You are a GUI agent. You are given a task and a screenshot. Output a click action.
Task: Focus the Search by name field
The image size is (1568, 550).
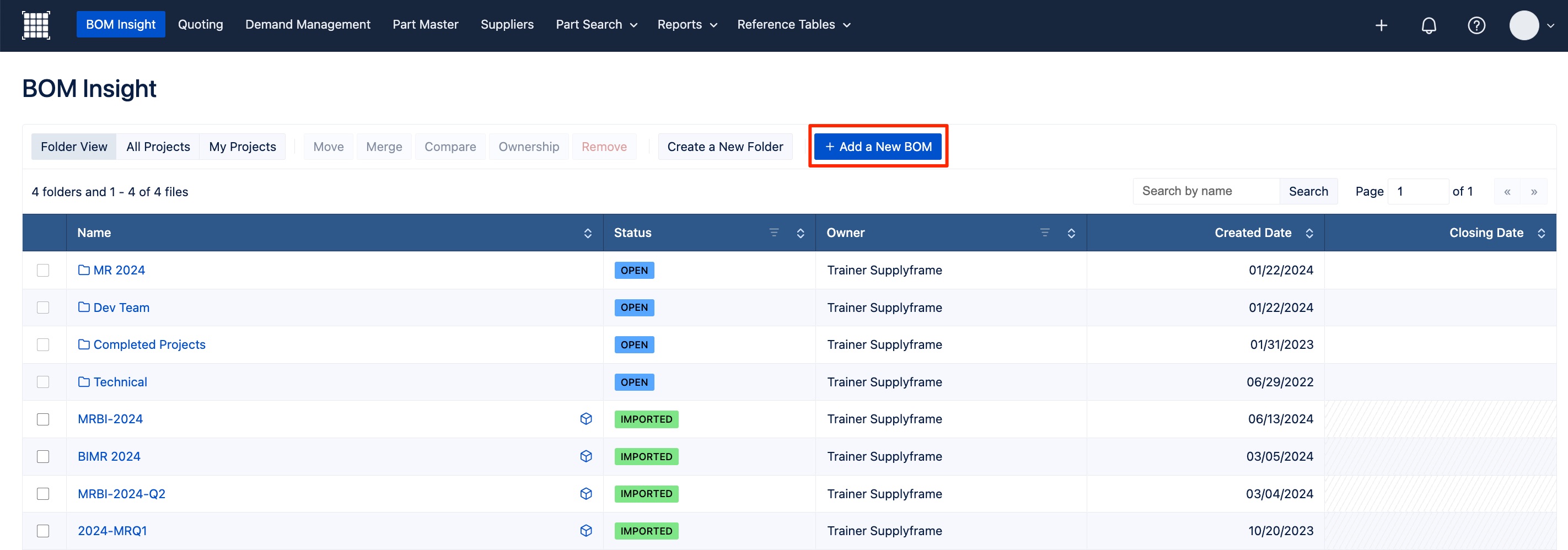point(1205,191)
